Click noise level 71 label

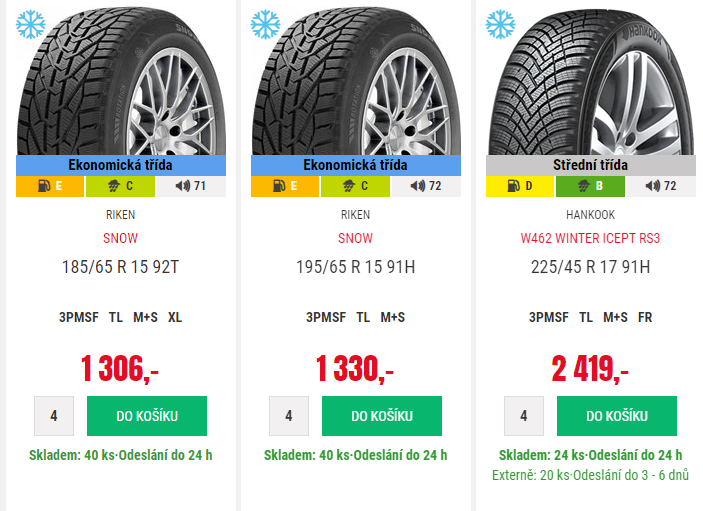click(190, 186)
